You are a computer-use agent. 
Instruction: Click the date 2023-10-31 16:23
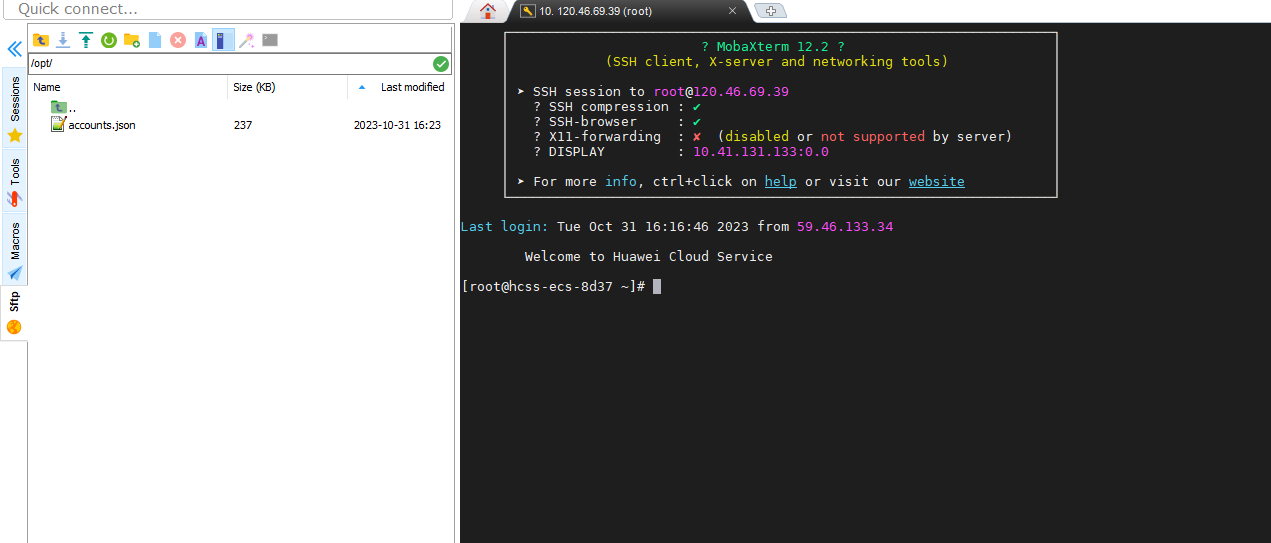coord(397,125)
